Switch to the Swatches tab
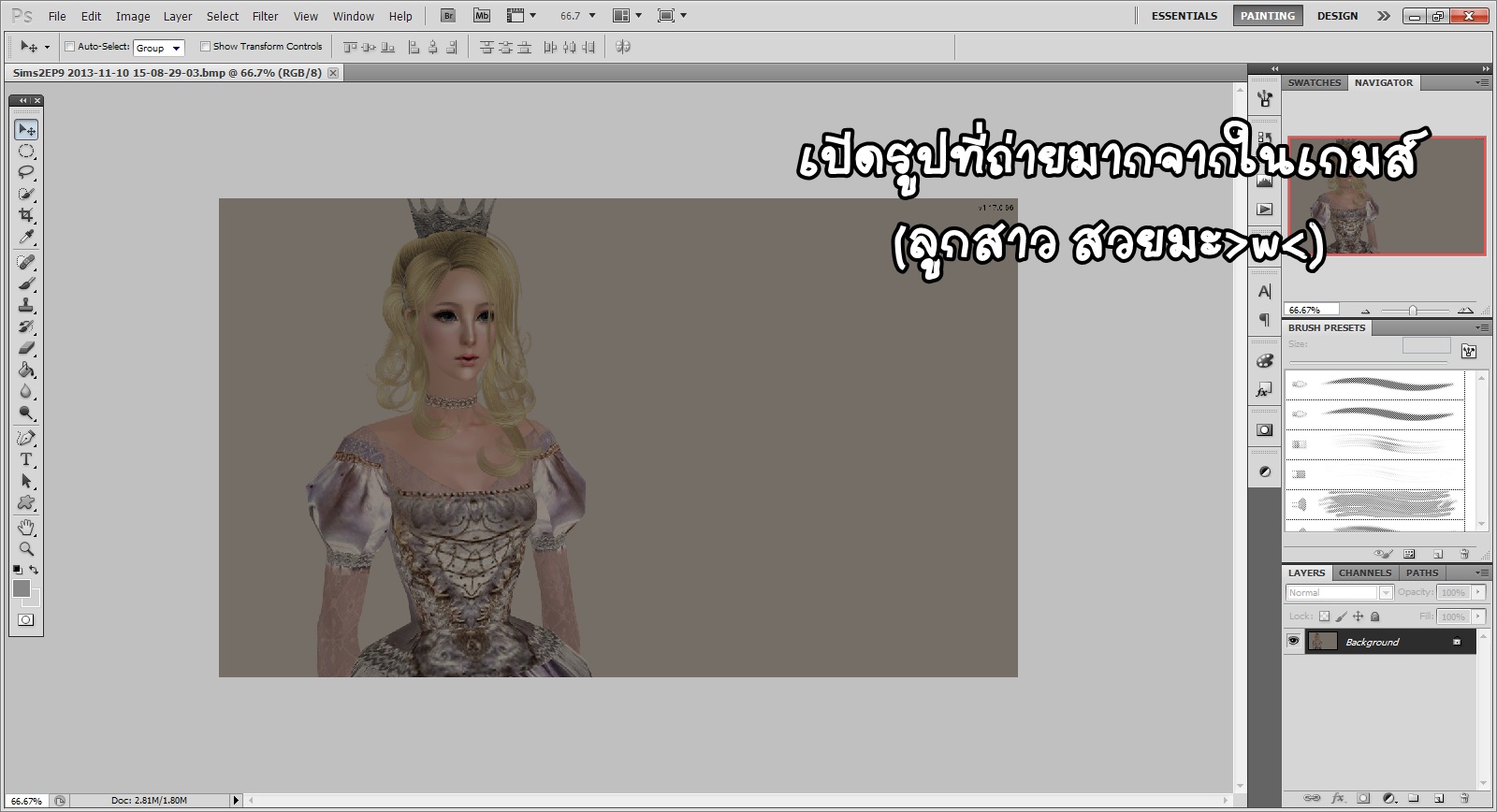Image resolution: width=1497 pixels, height=812 pixels. click(1315, 83)
